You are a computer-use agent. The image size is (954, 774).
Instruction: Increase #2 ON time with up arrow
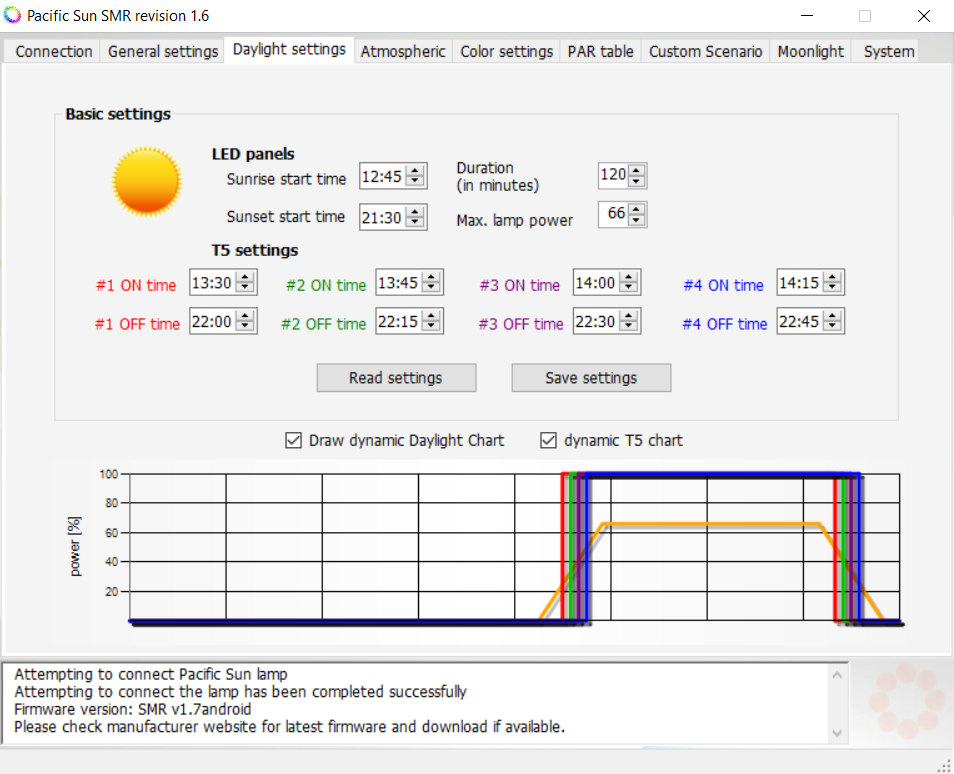431,277
